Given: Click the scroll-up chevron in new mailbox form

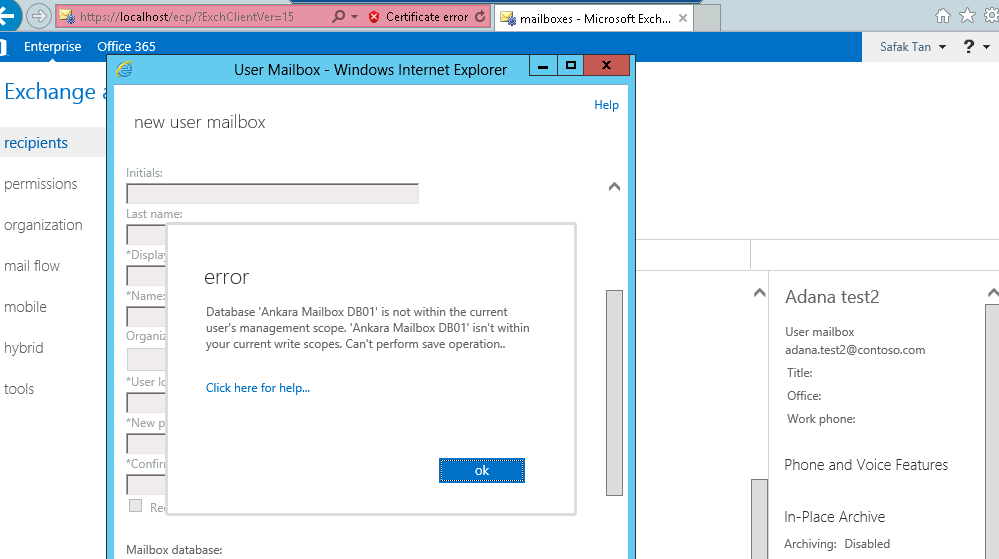Looking at the screenshot, I should tap(614, 187).
